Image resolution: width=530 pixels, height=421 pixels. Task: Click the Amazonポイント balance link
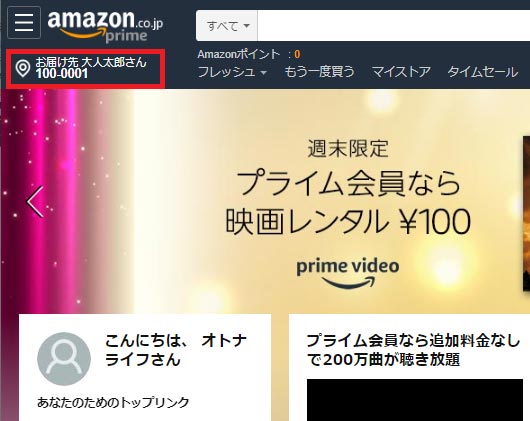(x=249, y=54)
